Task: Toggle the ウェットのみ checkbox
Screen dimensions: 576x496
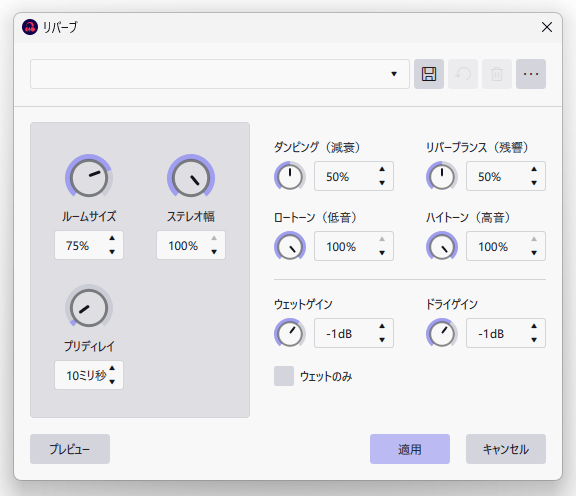Action: click(284, 376)
